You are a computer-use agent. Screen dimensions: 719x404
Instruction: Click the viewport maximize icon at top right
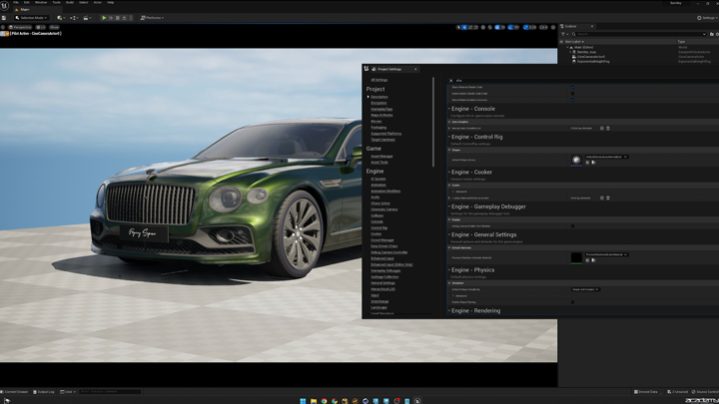pos(553,28)
